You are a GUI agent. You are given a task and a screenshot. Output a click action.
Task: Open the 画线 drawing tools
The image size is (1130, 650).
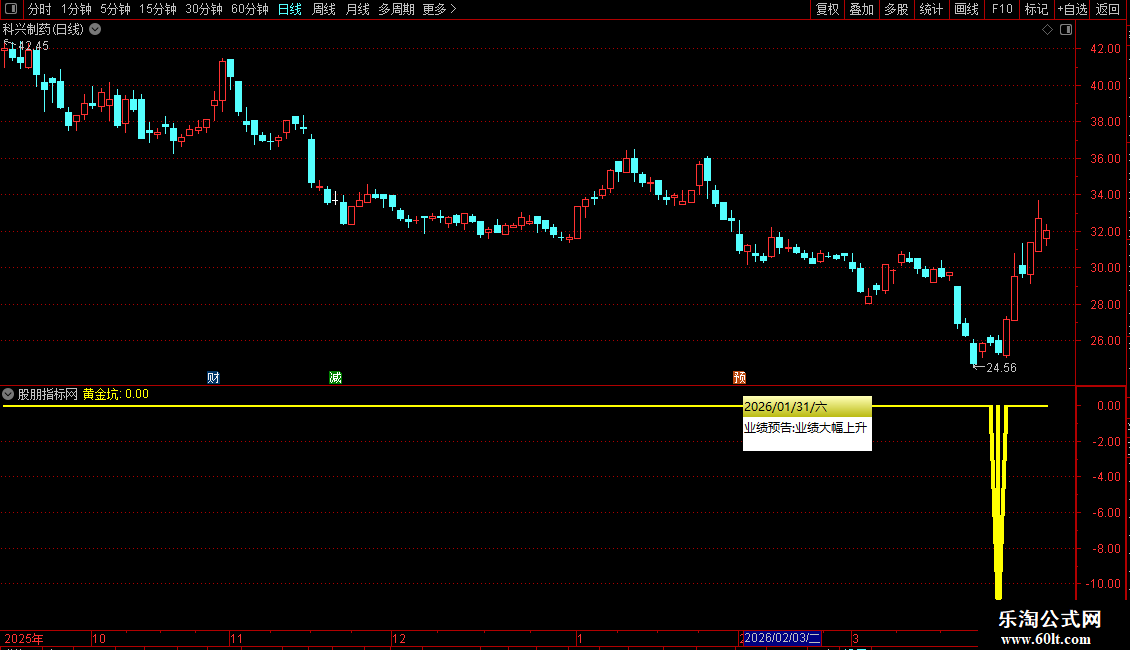coord(966,9)
